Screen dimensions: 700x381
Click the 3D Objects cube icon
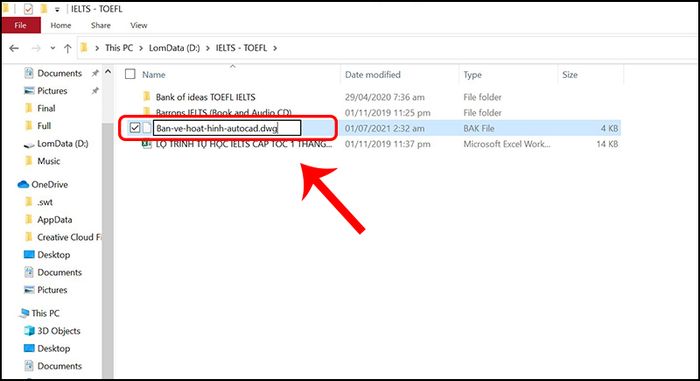pos(29,331)
